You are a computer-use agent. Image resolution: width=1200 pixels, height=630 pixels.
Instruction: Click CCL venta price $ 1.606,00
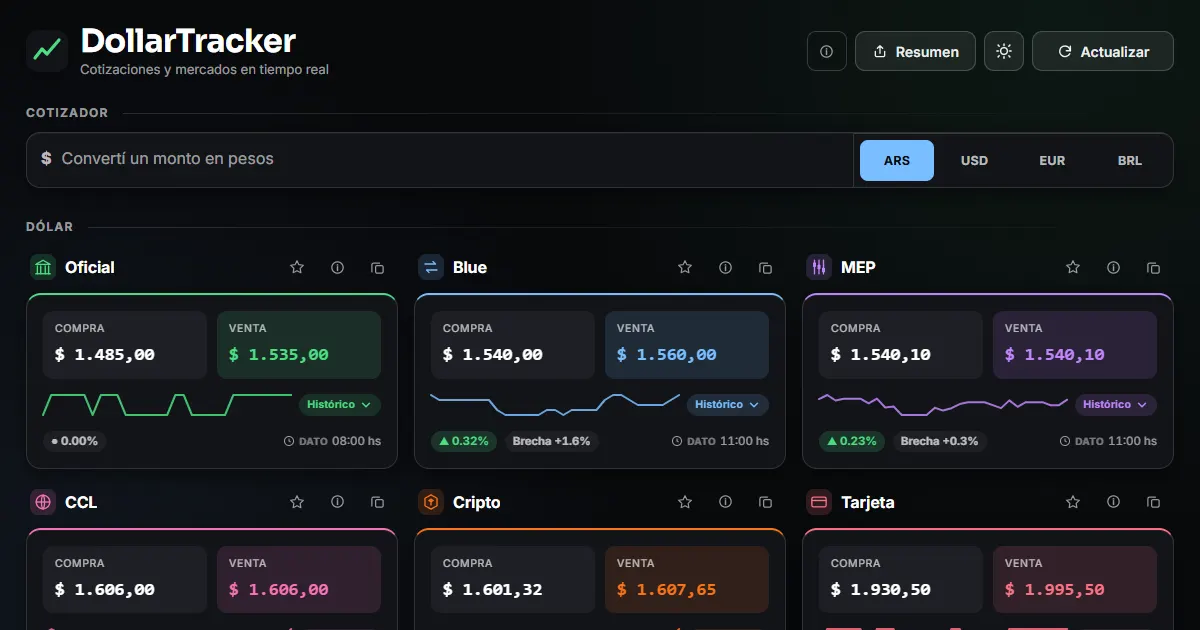(279, 589)
